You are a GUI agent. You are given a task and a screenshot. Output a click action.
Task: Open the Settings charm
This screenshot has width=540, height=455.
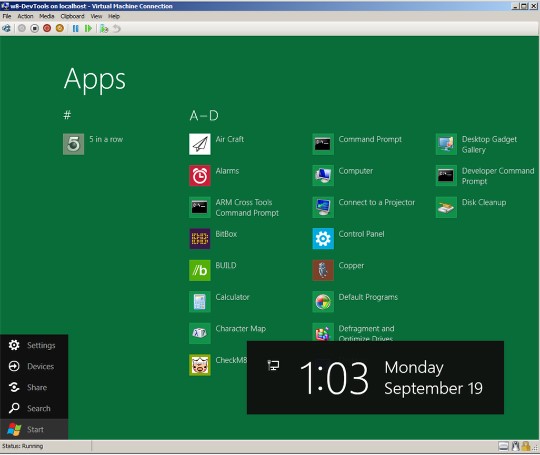coord(34,345)
